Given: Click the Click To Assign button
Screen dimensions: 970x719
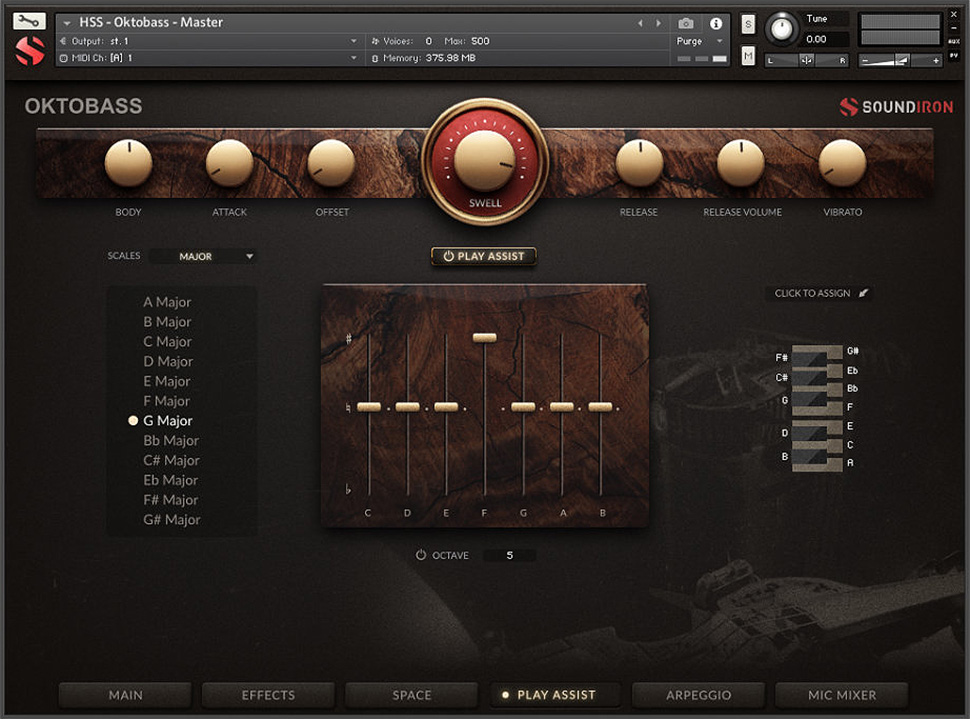Looking at the screenshot, I should click(x=819, y=293).
